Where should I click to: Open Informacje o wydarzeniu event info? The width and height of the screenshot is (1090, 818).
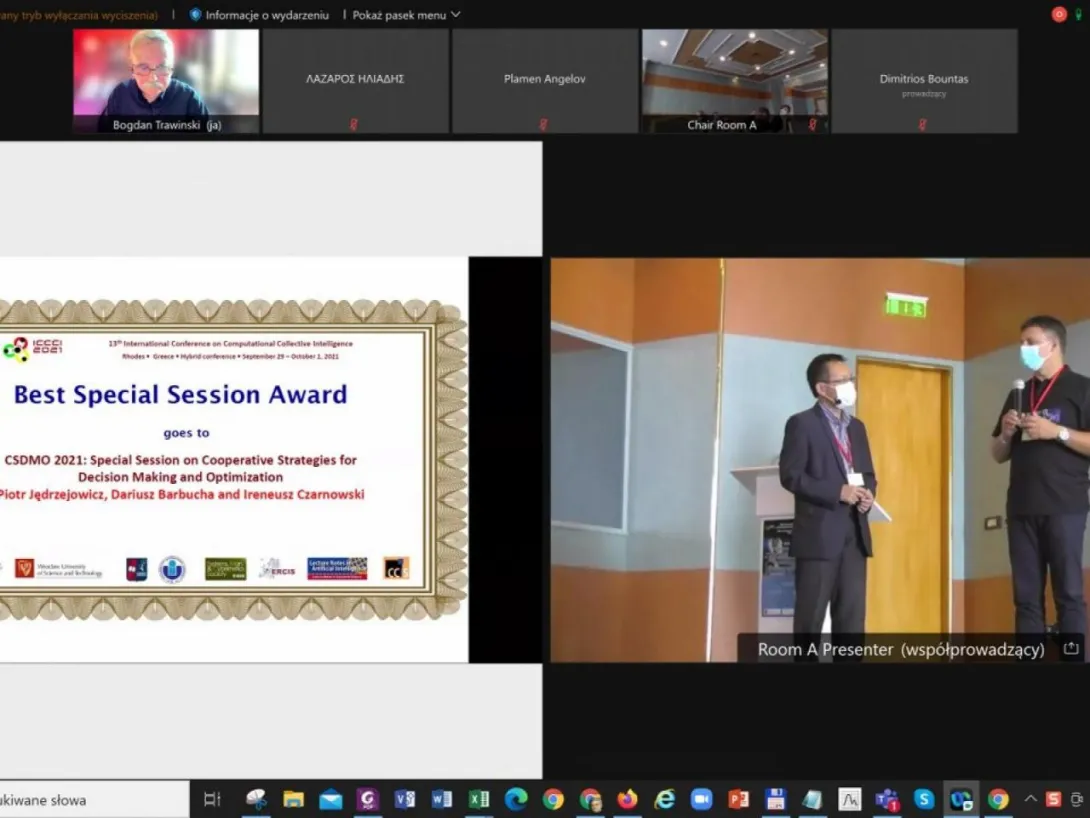(259, 15)
